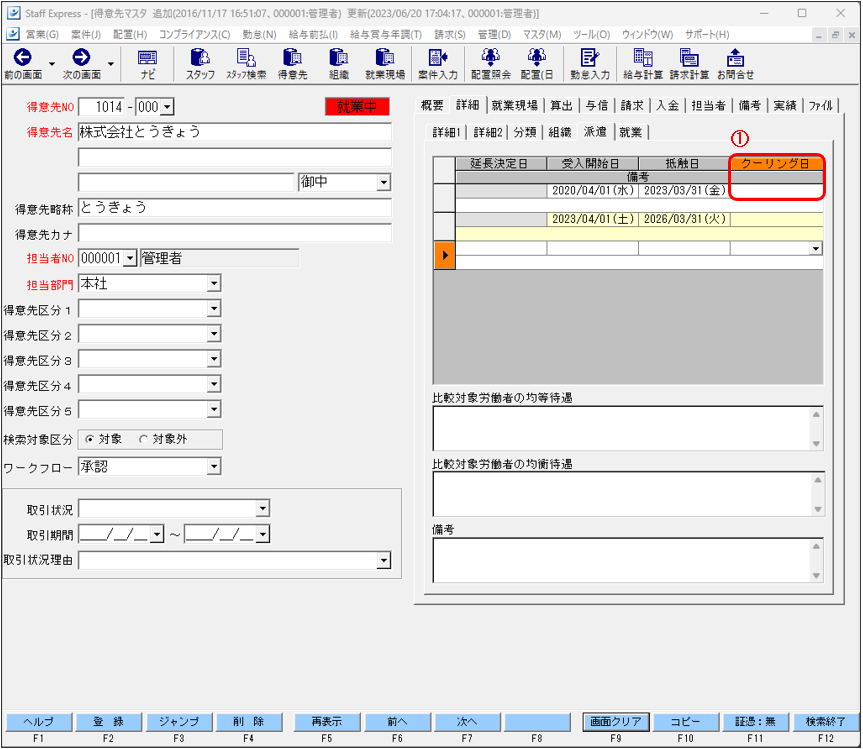Viewport: 863px width, 749px height.
Task: Open the クーリング日 cell dropdown in new row
Action: pyautogui.click(x=816, y=249)
